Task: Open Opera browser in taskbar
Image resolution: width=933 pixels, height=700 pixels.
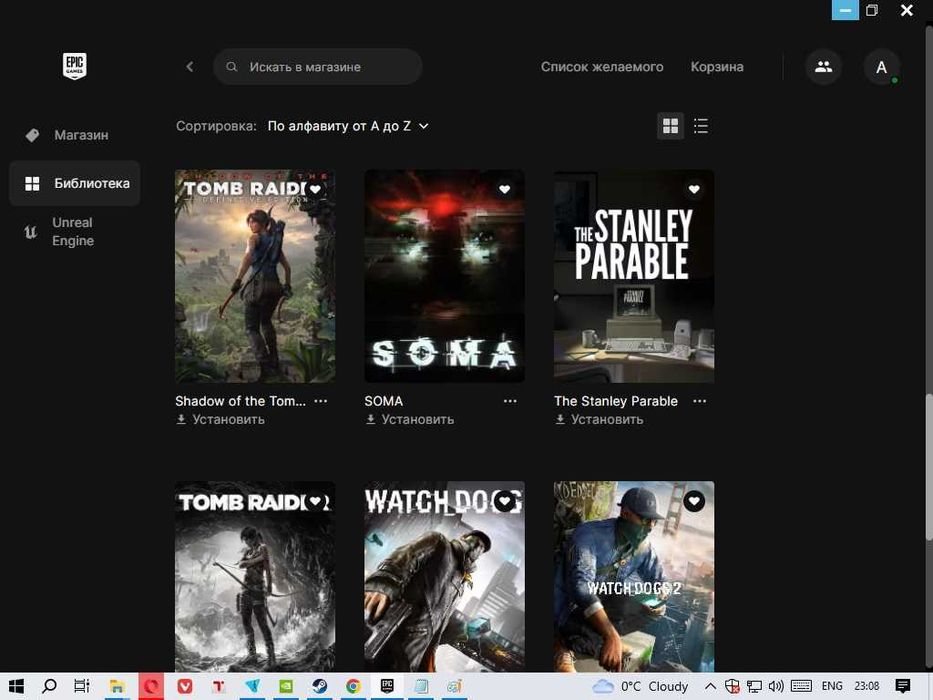Action: tap(151, 687)
